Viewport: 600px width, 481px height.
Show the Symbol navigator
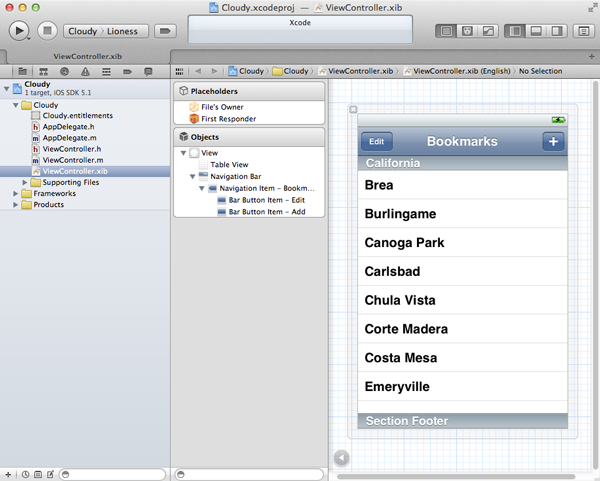coord(43,71)
